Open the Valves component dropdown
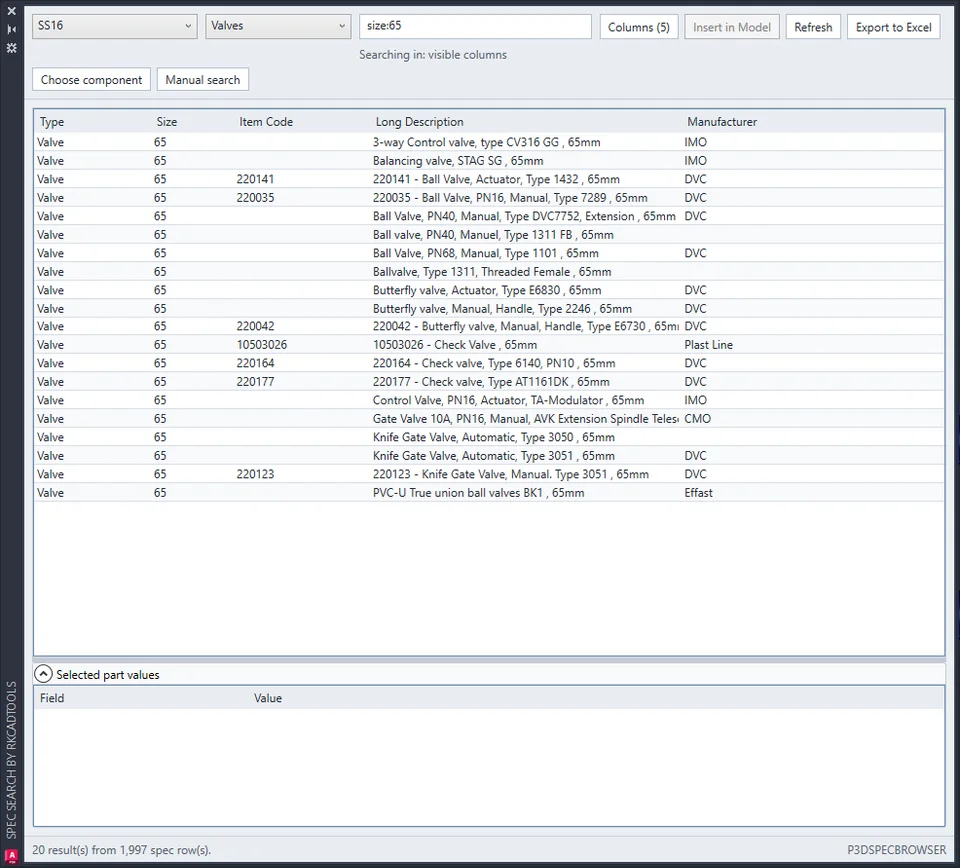This screenshot has height=868, width=960. point(278,26)
